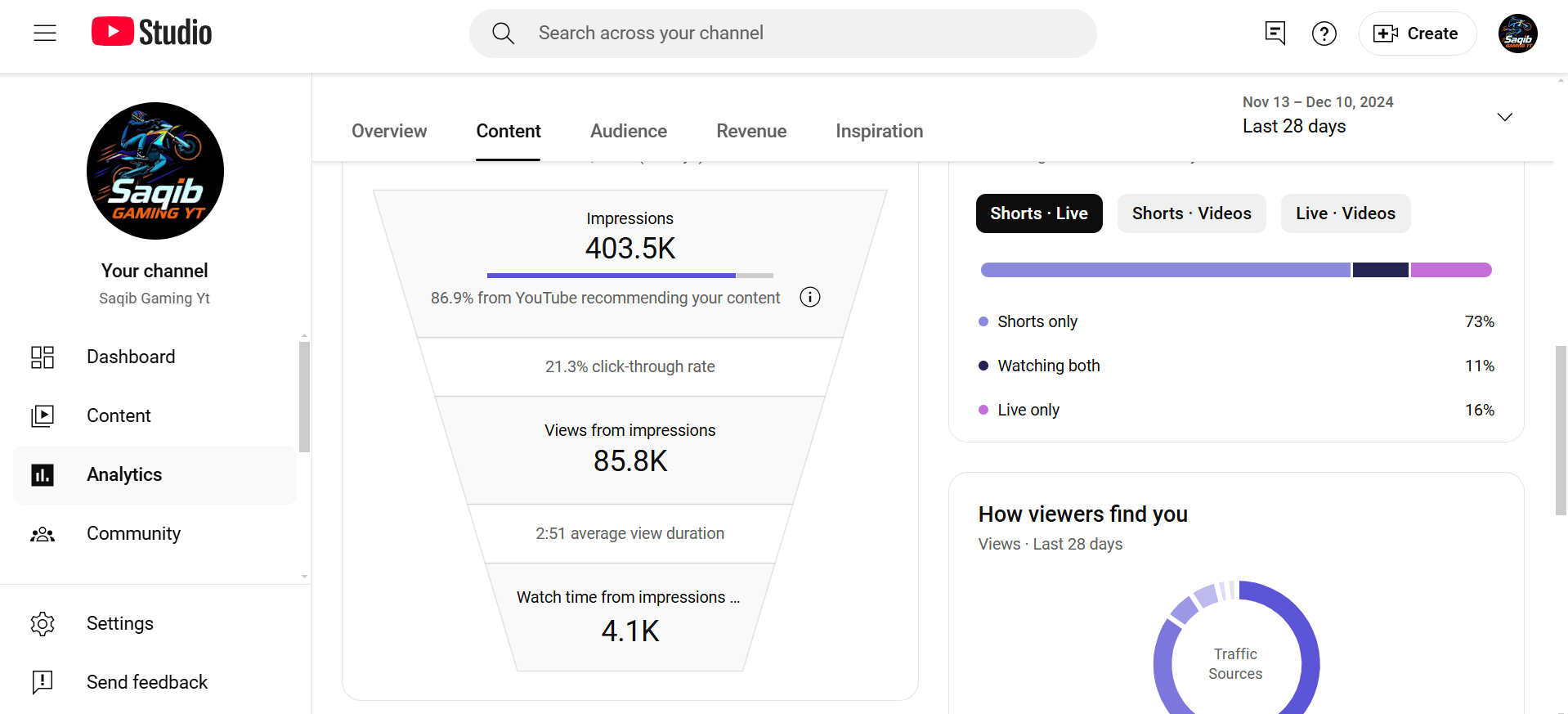1568x714 pixels.
Task: Focus the channel search field
Action: click(x=782, y=34)
